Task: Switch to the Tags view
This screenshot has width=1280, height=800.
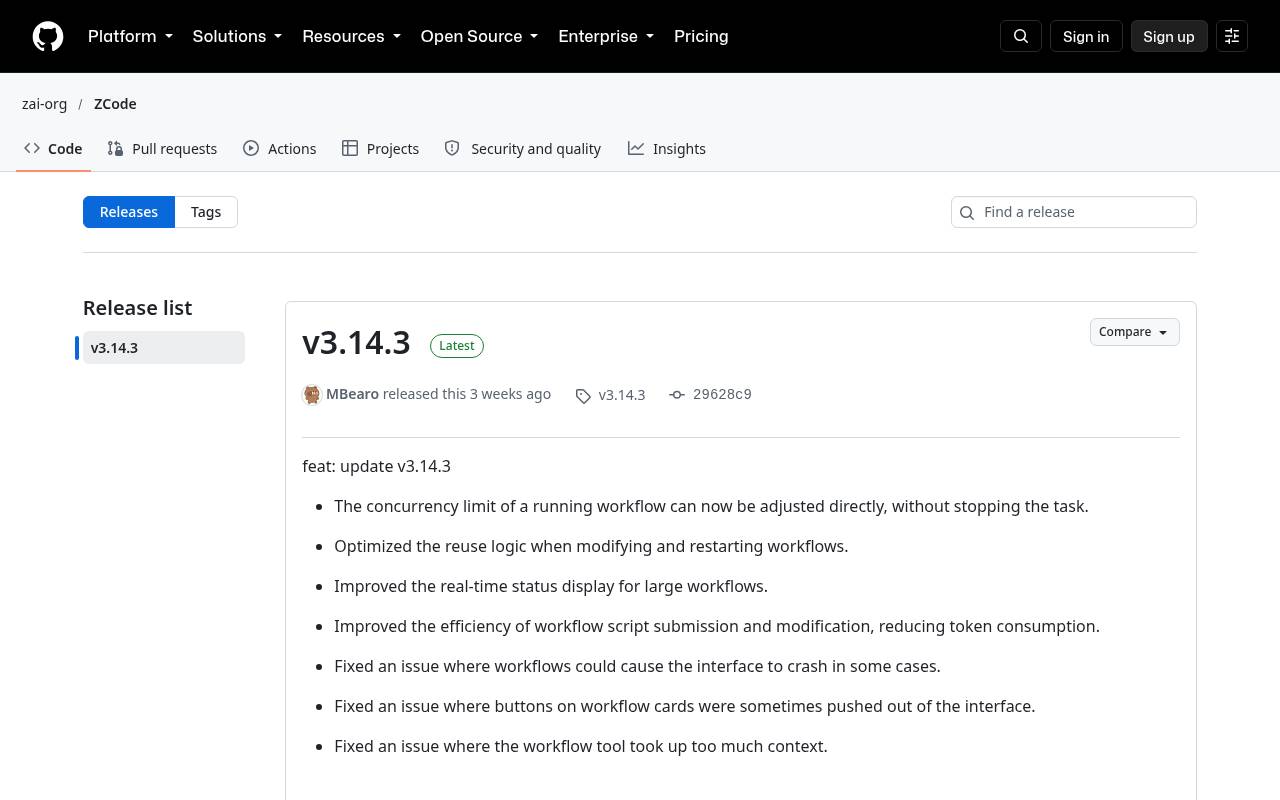Action: click(x=206, y=212)
